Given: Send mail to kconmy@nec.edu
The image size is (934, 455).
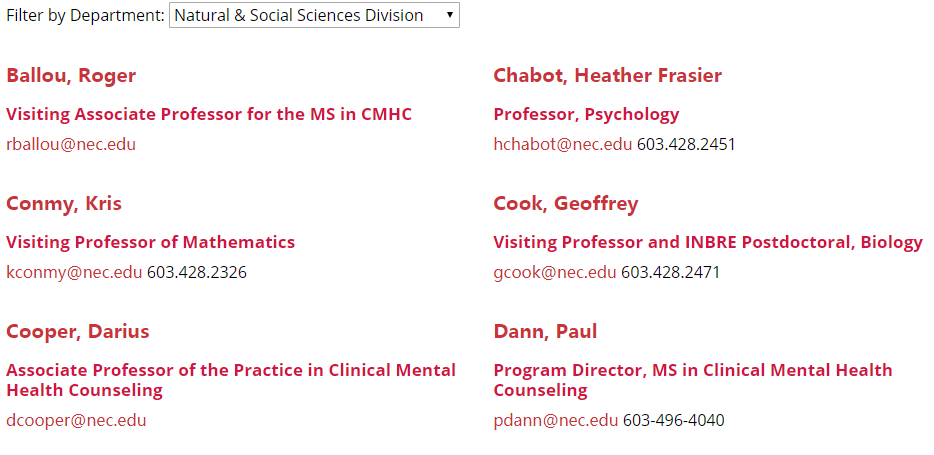Looking at the screenshot, I should 74,272.
